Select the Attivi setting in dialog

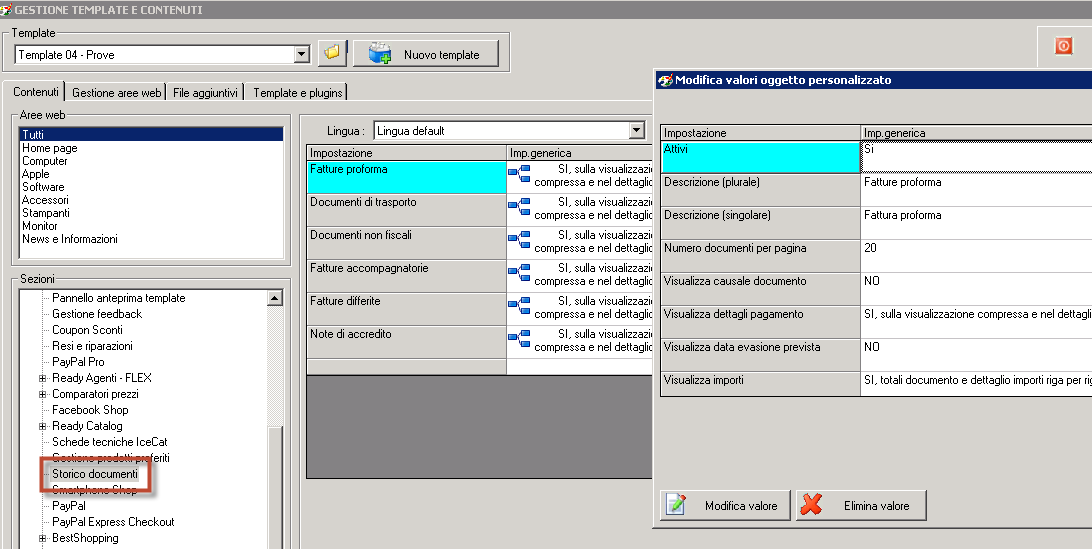[760, 157]
